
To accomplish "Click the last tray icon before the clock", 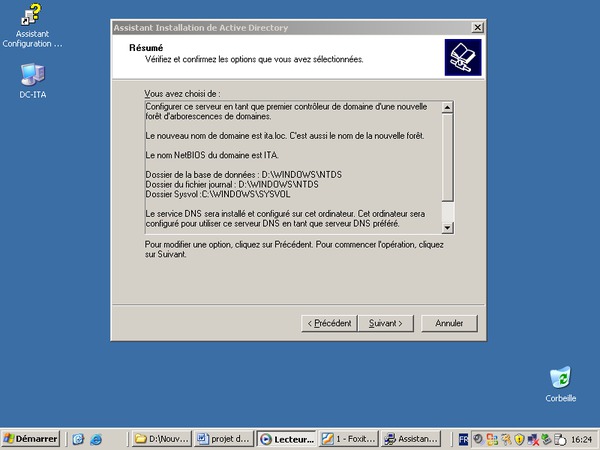I will point(560,439).
